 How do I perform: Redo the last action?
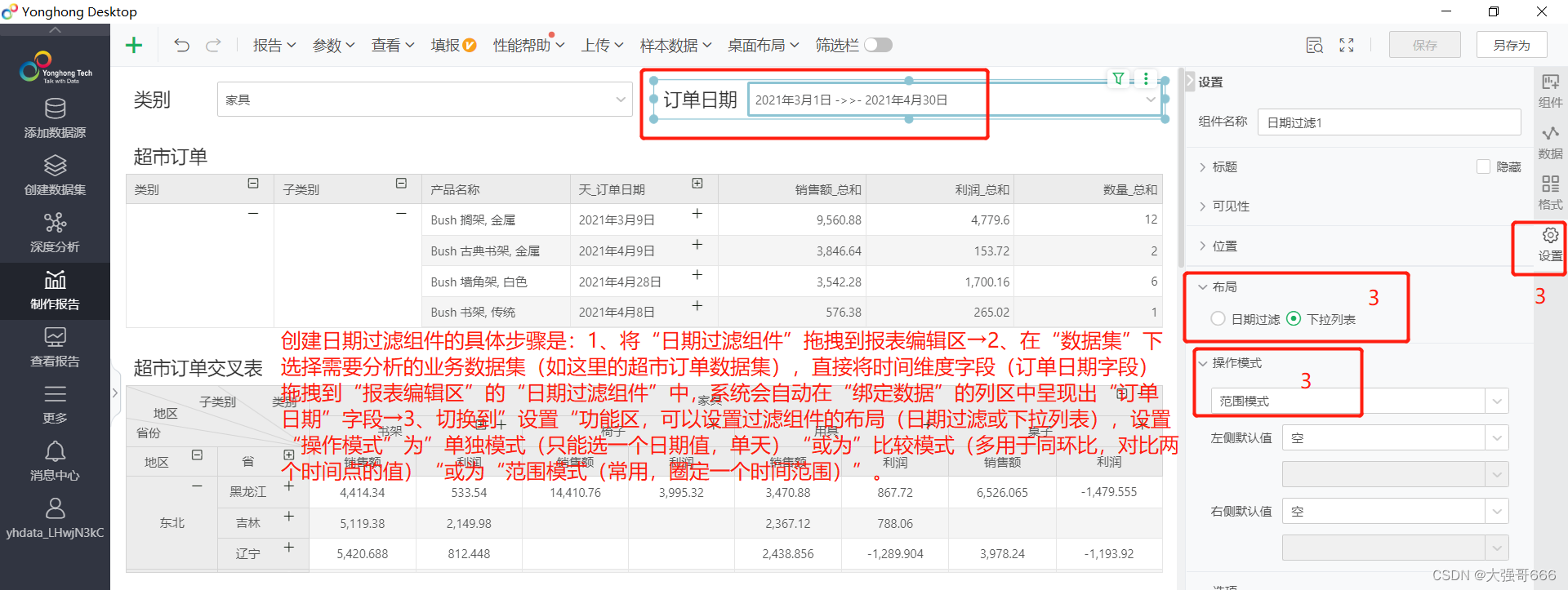tap(213, 45)
